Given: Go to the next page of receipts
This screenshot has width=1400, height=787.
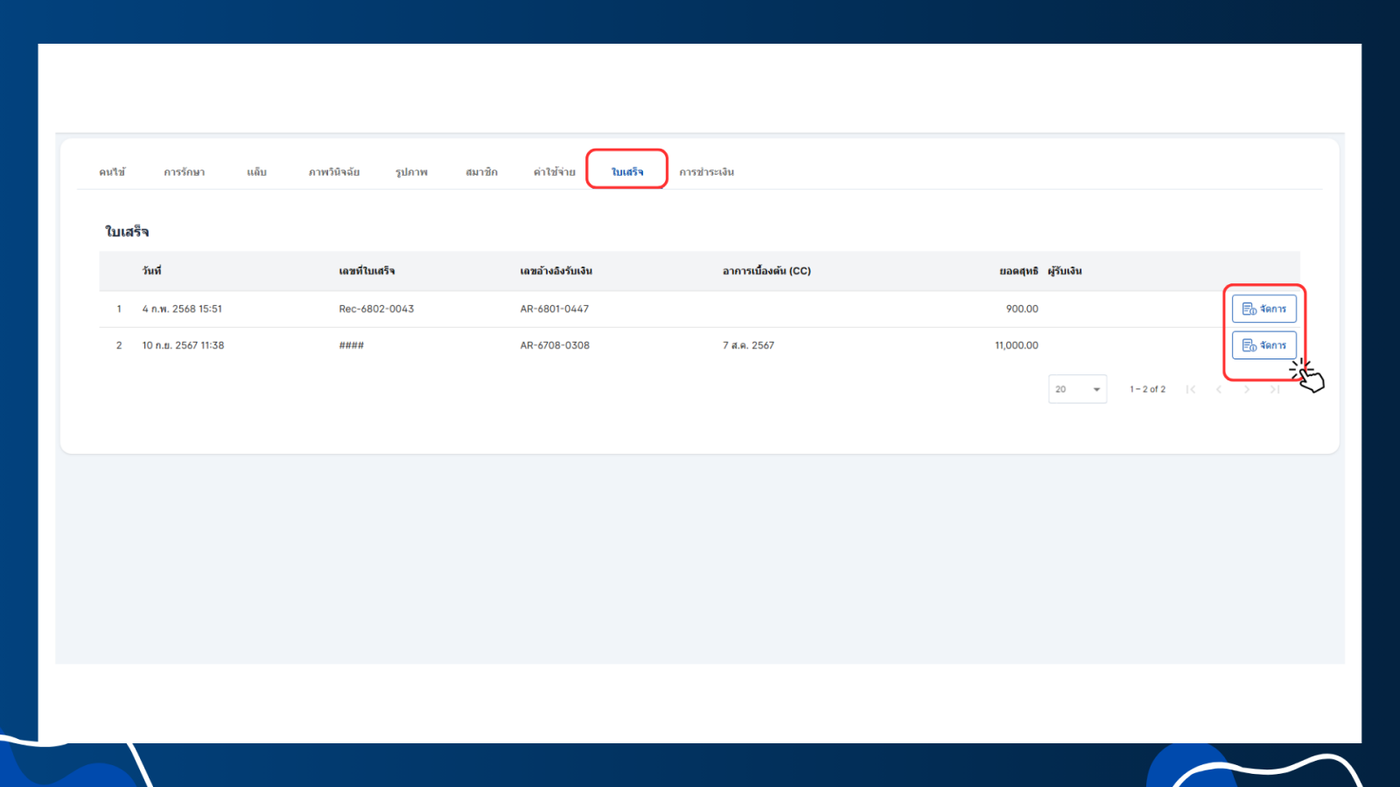Looking at the screenshot, I should pos(1246,389).
